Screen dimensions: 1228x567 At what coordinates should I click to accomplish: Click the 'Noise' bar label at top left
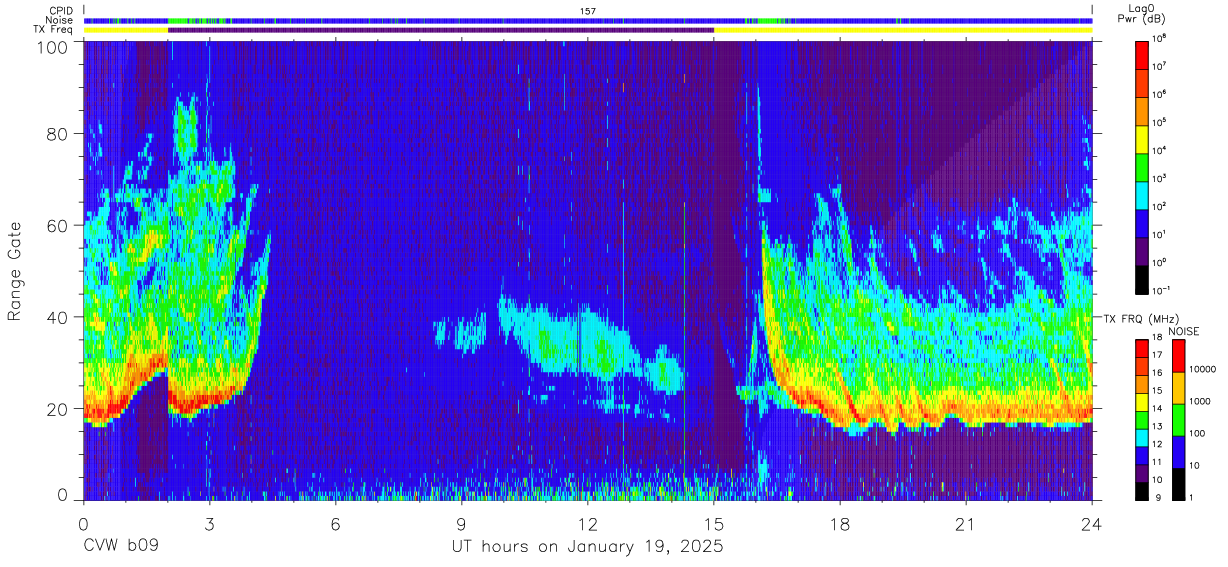pos(61,20)
